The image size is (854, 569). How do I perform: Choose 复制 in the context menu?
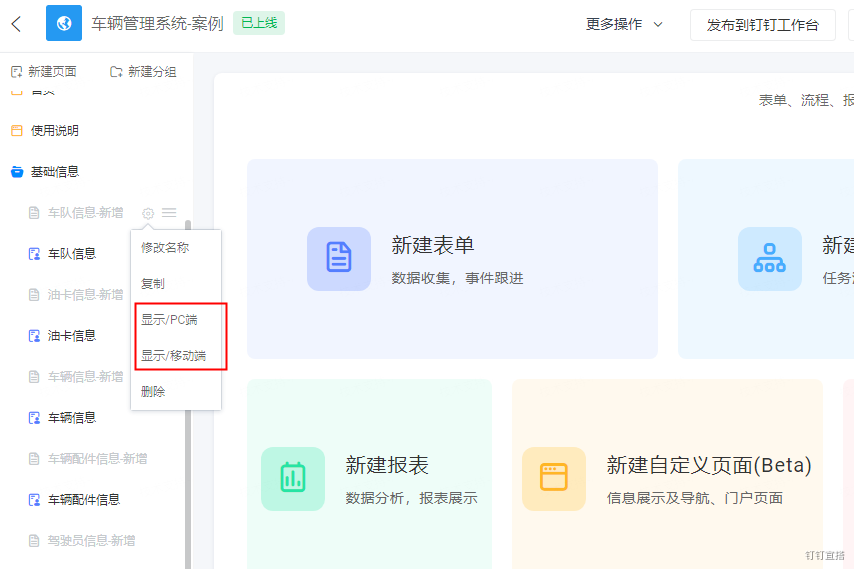pyautogui.click(x=152, y=284)
